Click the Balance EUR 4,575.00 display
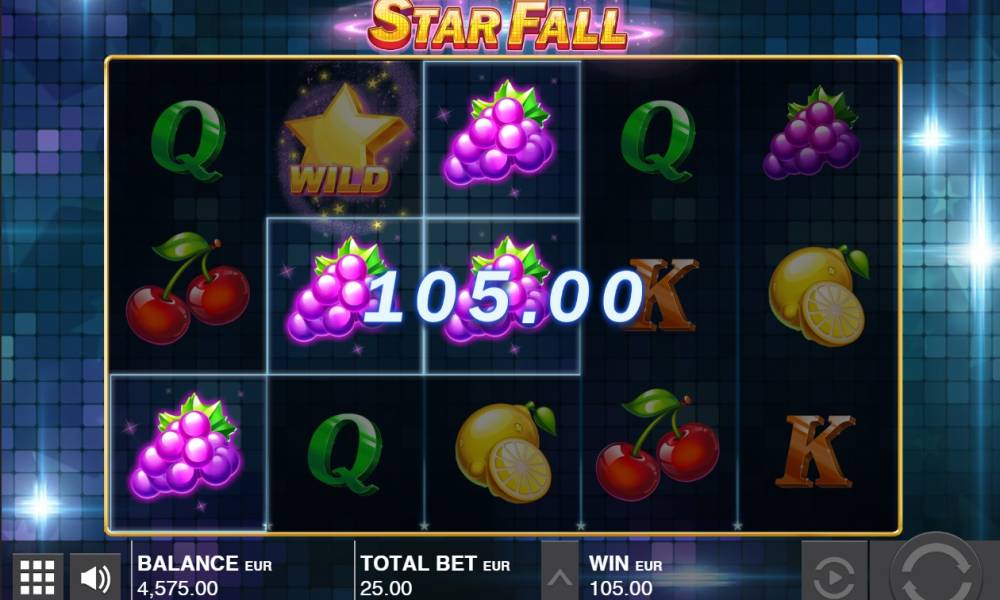The height and width of the screenshot is (600, 1000). [205, 575]
